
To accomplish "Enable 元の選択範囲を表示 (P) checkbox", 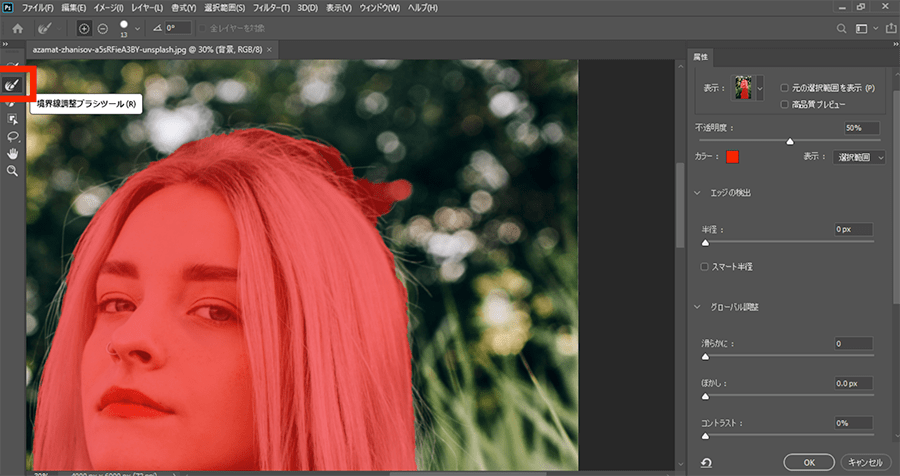I will [785, 88].
